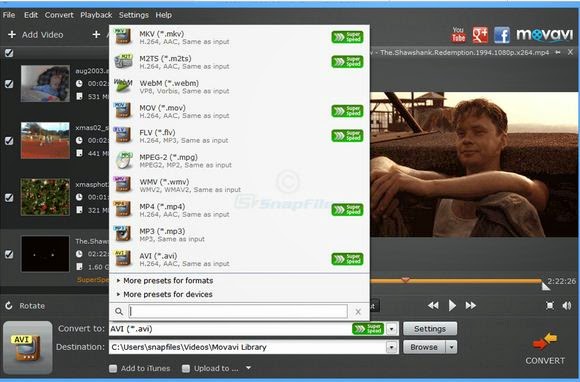The height and width of the screenshot is (382, 580).
Task: Open the File menu
Action: point(9,15)
